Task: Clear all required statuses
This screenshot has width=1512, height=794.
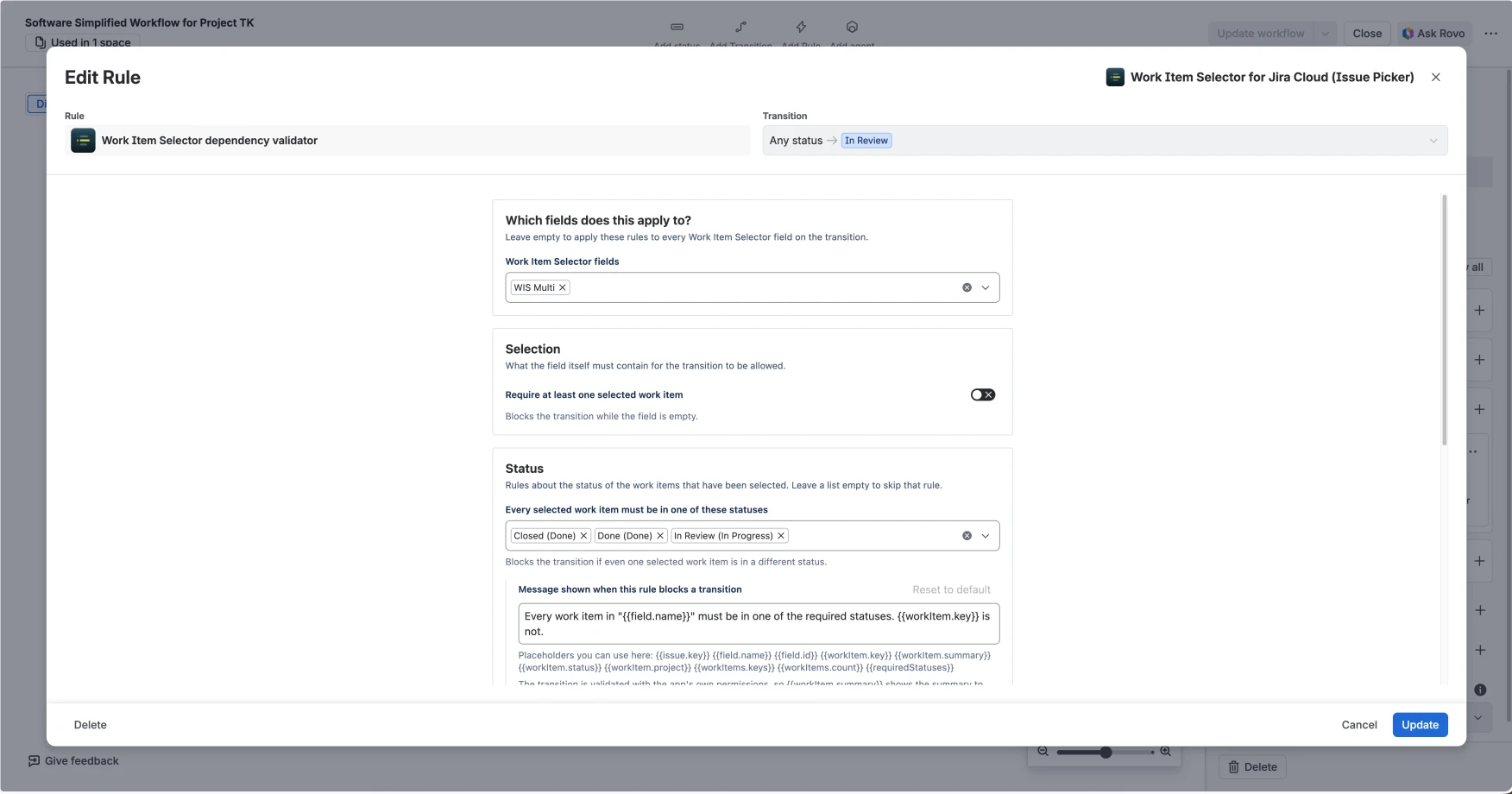Action: [967, 536]
